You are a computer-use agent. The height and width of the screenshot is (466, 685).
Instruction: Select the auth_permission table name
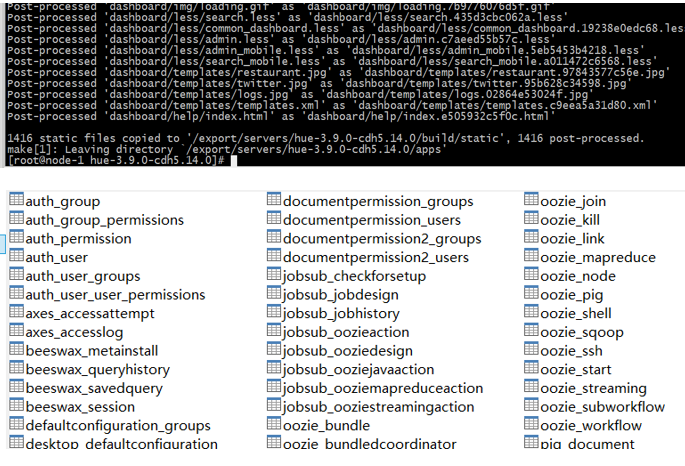pos(79,239)
